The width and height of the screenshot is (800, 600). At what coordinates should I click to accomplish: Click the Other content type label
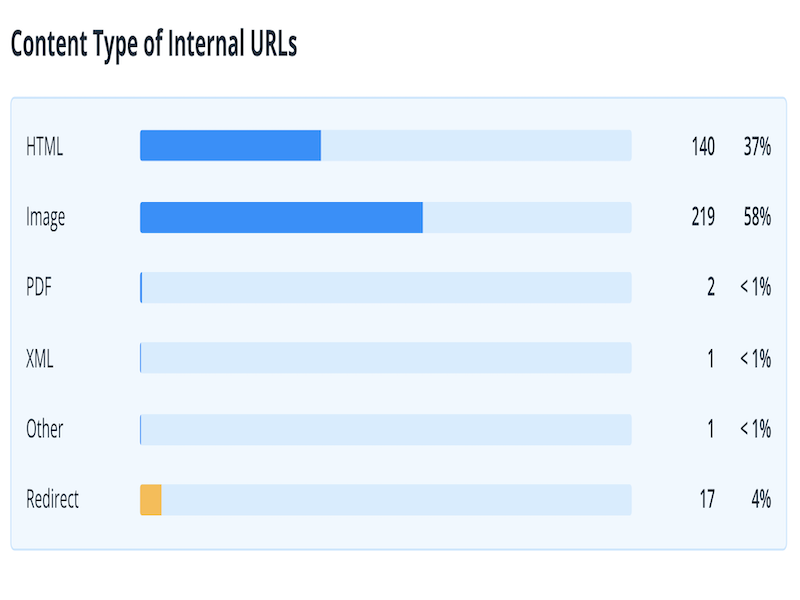[45, 429]
